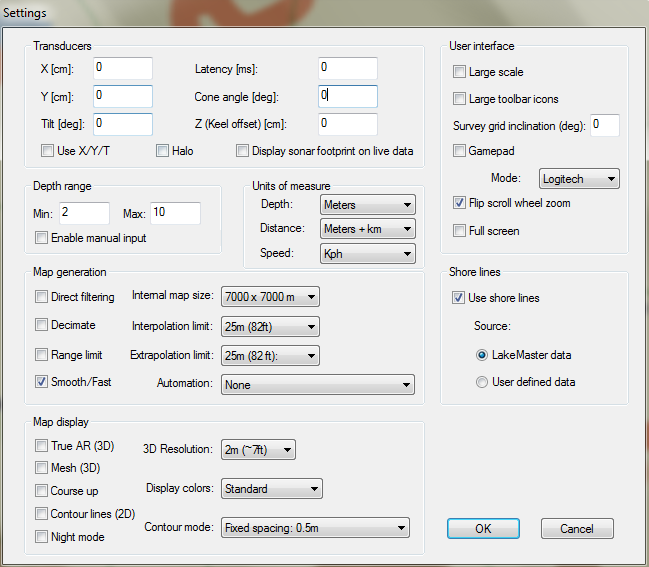Image resolution: width=649 pixels, height=567 pixels.
Task: Toggle the Halo checkbox
Action: click(163, 151)
